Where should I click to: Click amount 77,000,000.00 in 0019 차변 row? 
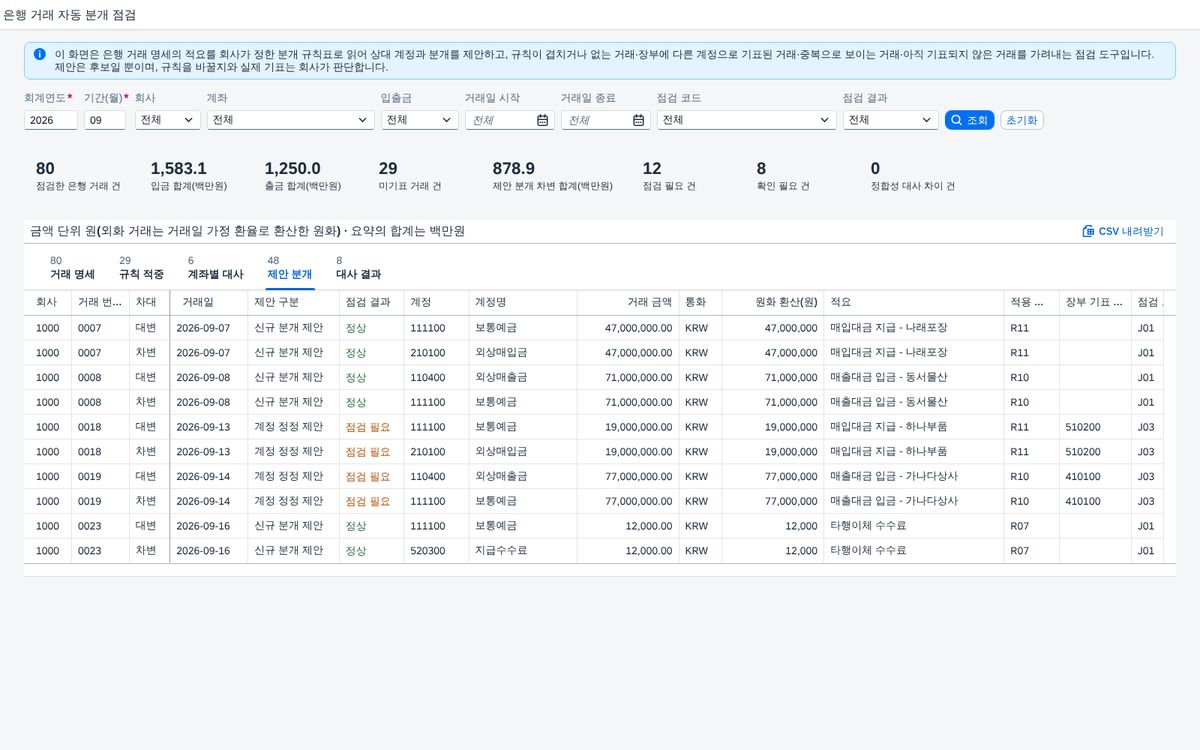coord(639,501)
